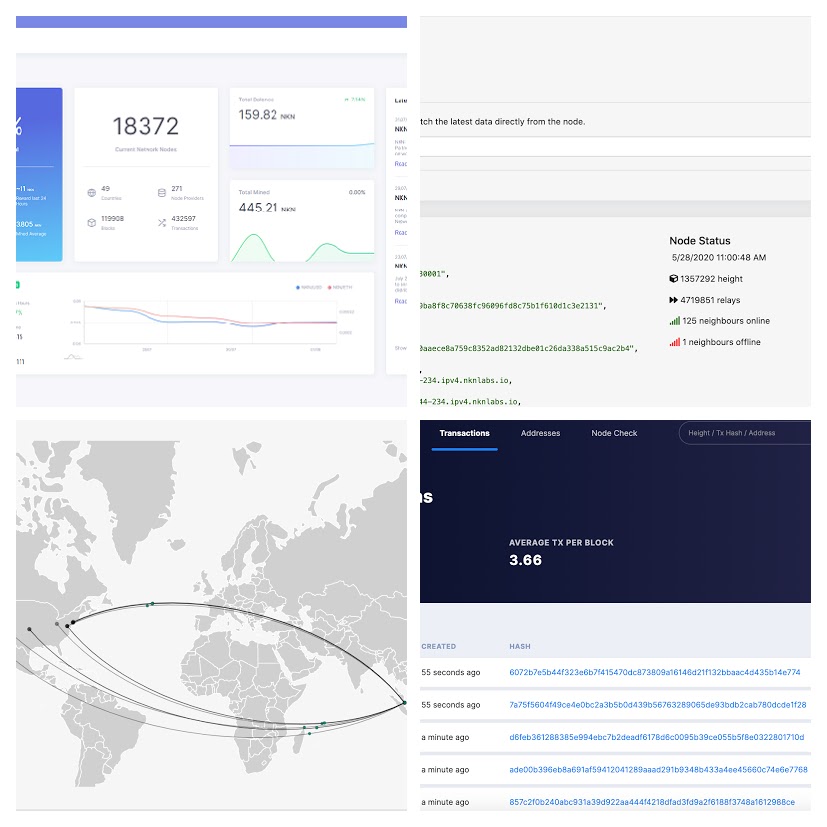Open transaction hash starting d6feb361288385
Image resolution: width=827 pixels, height=827 pixels.
[x=657, y=737]
